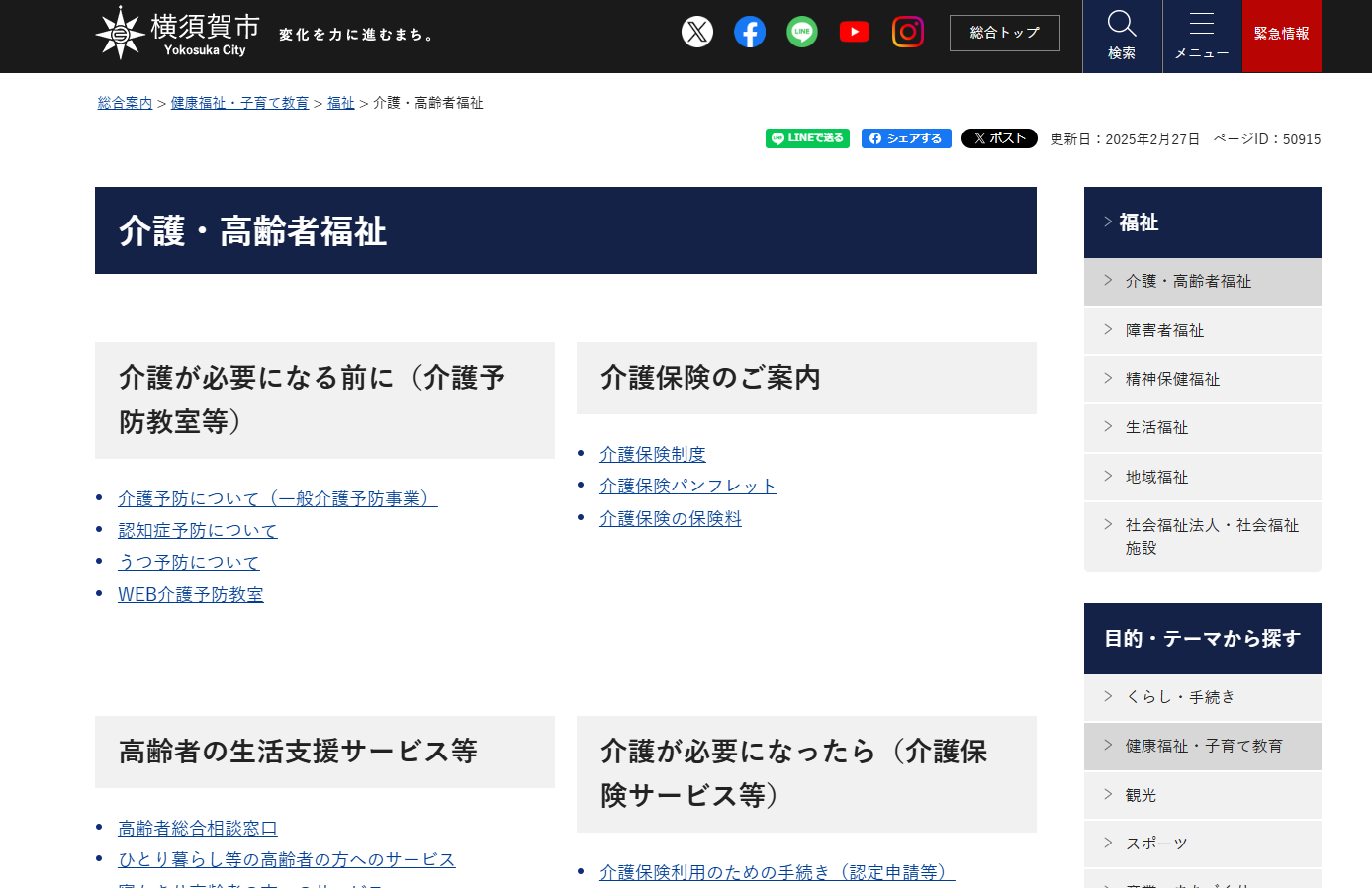Image resolution: width=1372 pixels, height=888 pixels.
Task: Click the Yokosuka City logo
Action: [178, 34]
